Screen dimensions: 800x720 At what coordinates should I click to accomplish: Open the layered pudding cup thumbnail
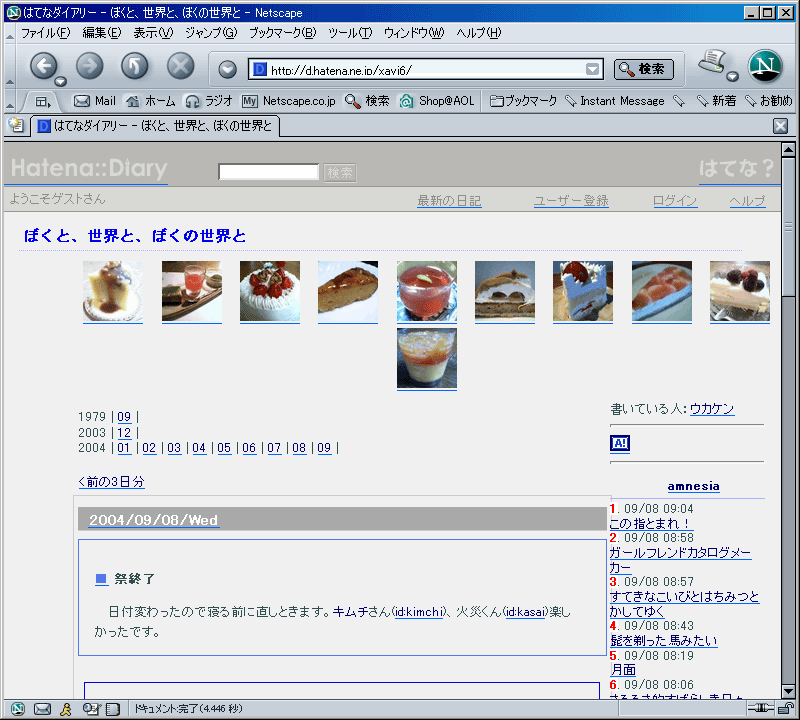pyautogui.click(x=427, y=359)
